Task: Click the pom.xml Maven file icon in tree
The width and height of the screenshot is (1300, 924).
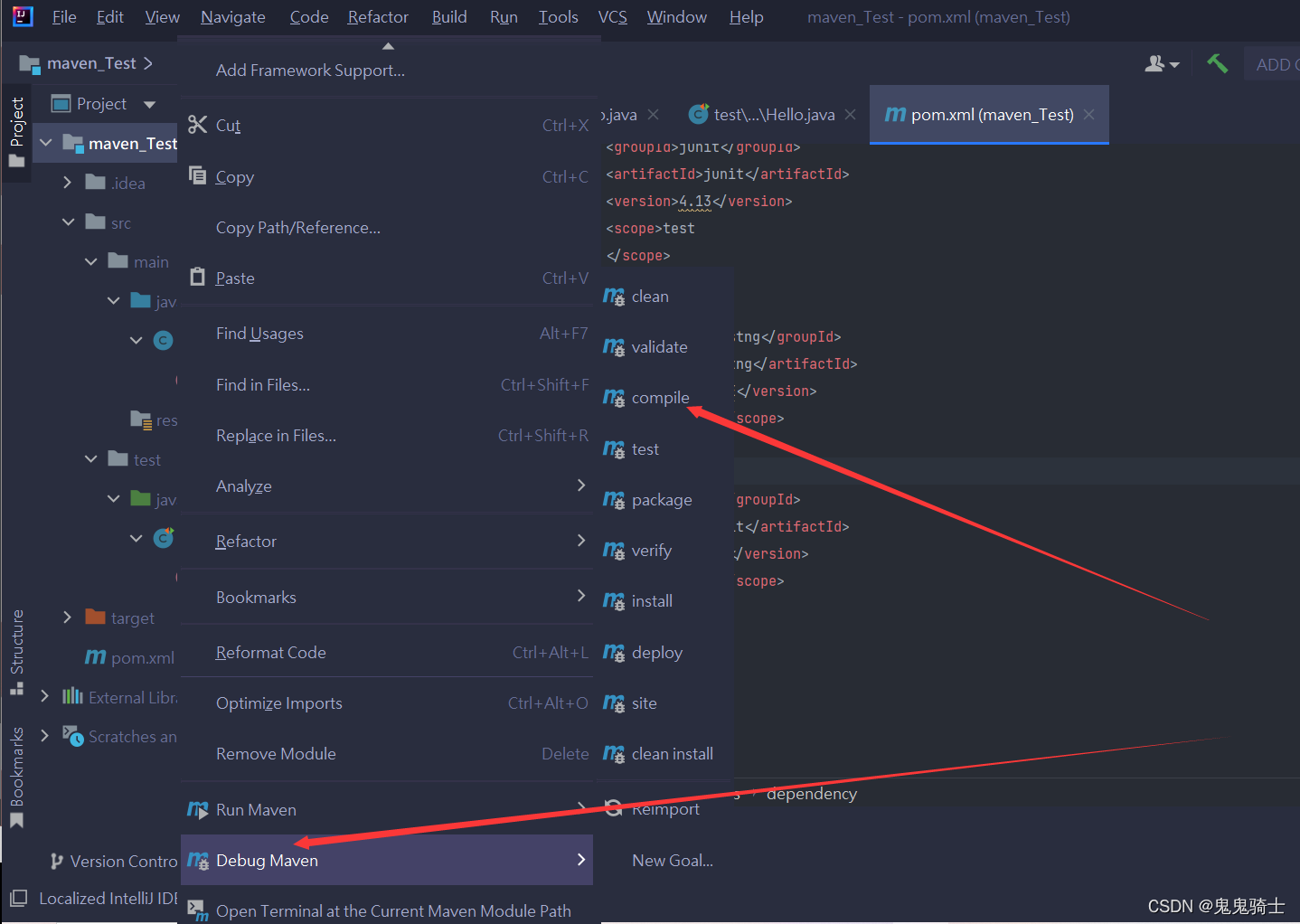Action: coord(95,657)
